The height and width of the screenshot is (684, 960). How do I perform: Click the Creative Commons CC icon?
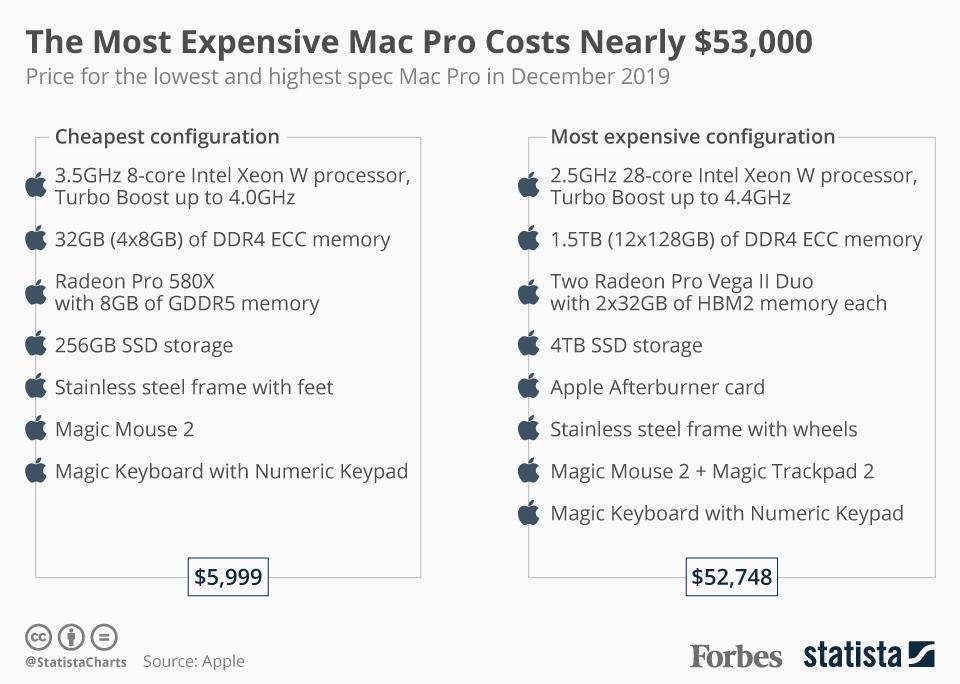[38, 637]
